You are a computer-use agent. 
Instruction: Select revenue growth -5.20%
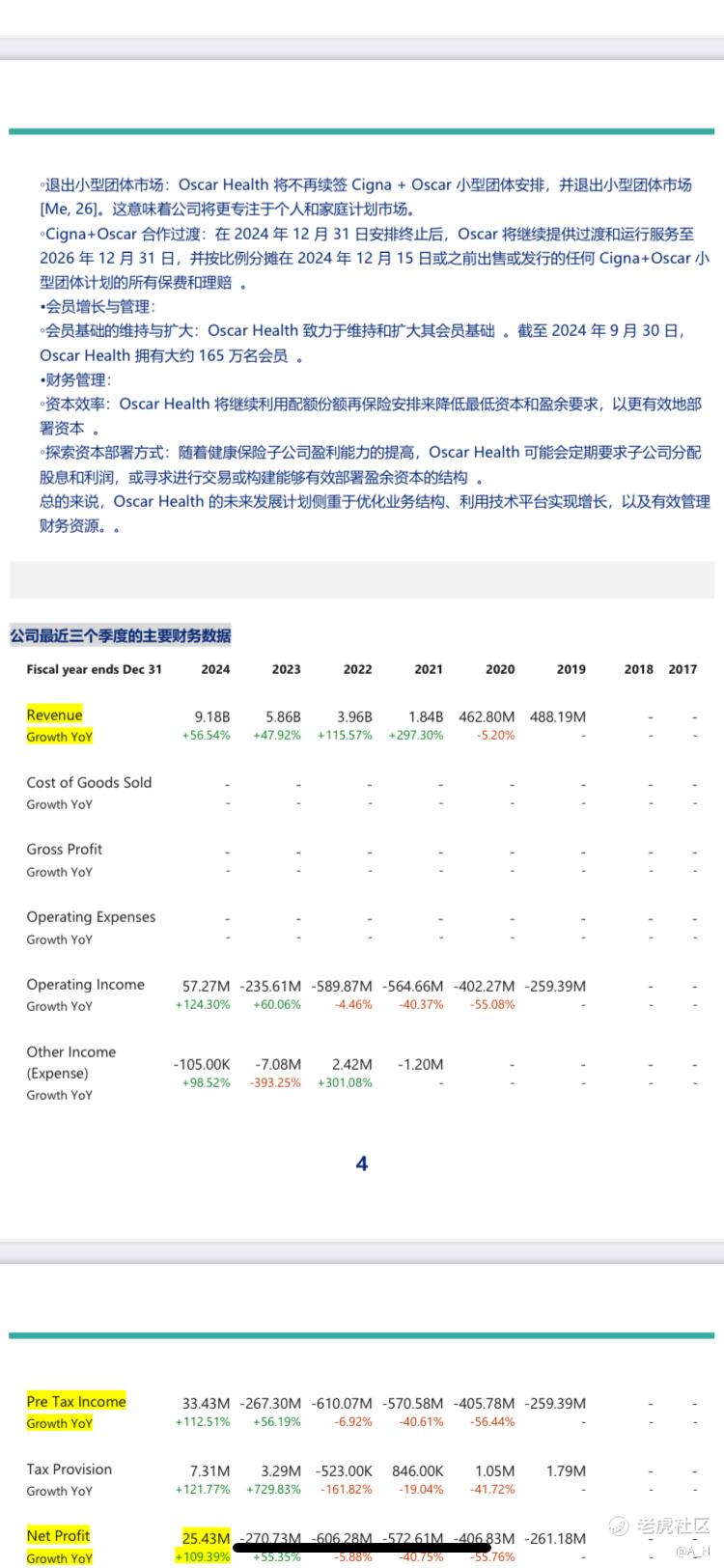(496, 736)
